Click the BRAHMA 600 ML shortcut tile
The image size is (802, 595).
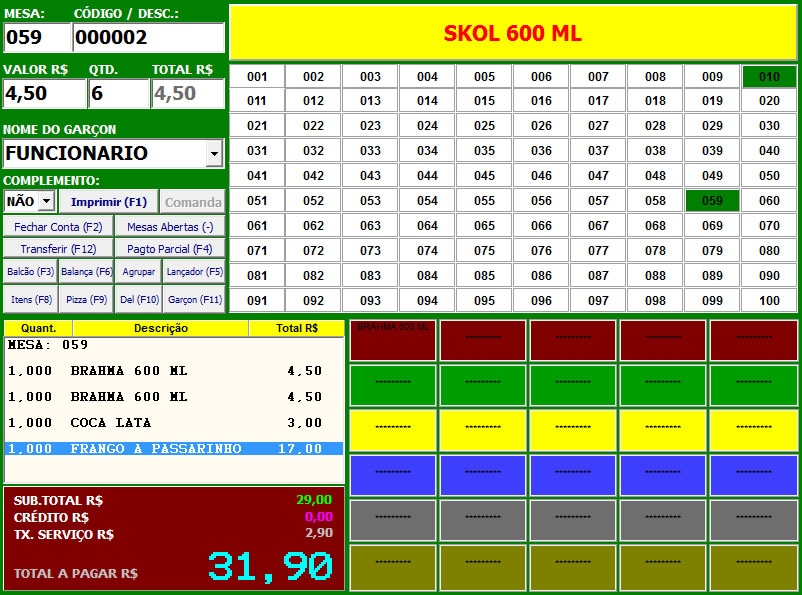[x=393, y=341]
